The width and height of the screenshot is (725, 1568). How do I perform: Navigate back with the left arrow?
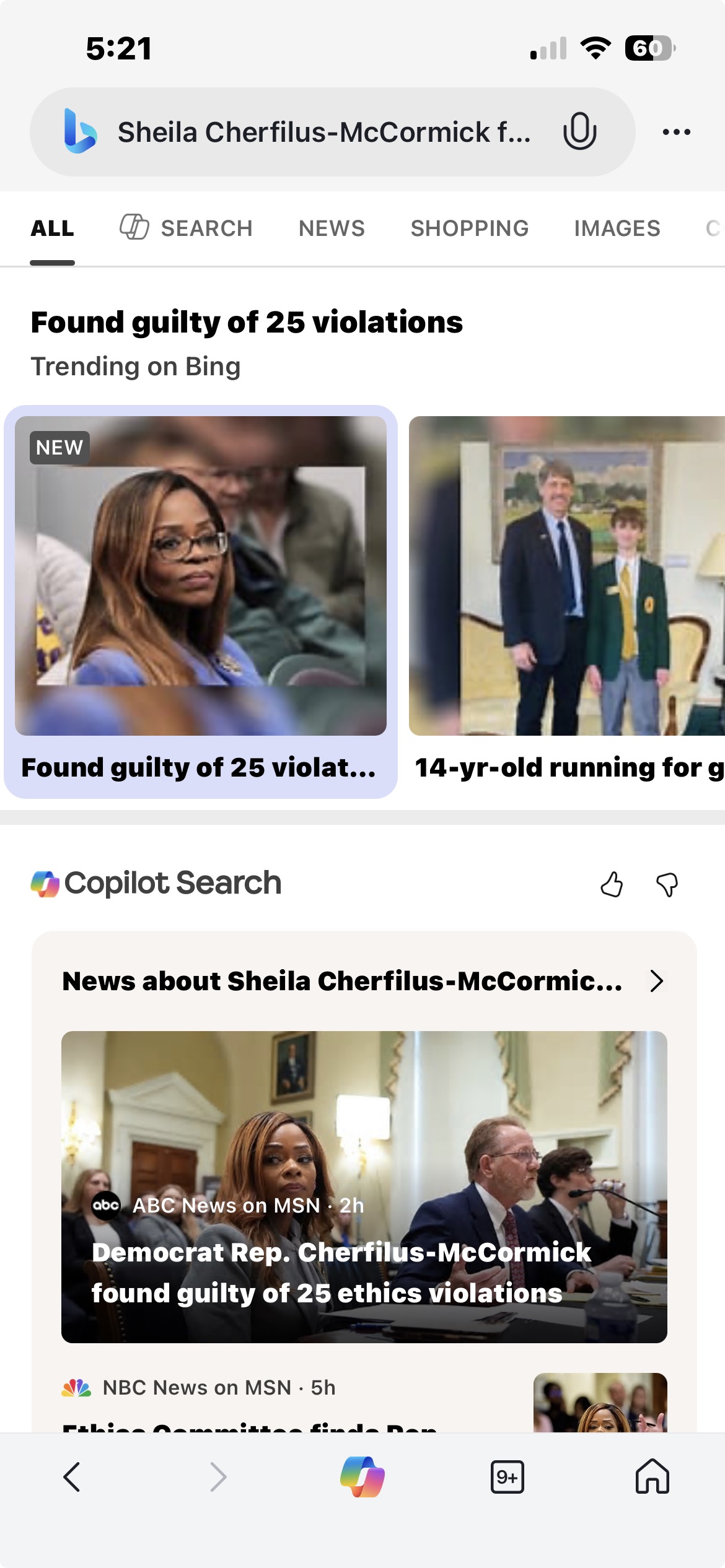[72, 1477]
